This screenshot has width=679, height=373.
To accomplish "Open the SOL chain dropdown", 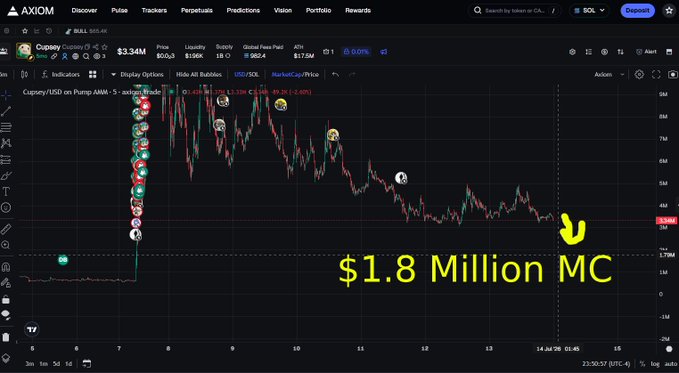I will click(x=589, y=10).
